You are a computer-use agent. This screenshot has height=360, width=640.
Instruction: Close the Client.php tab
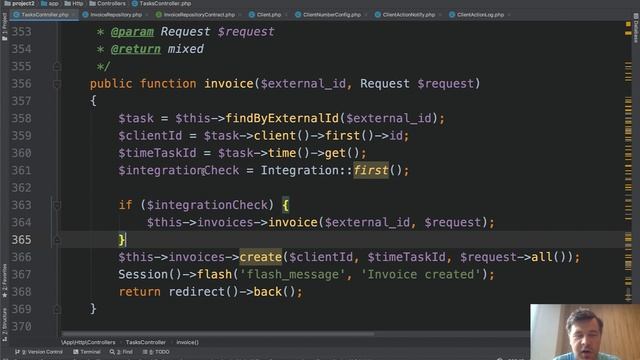[x=286, y=15]
